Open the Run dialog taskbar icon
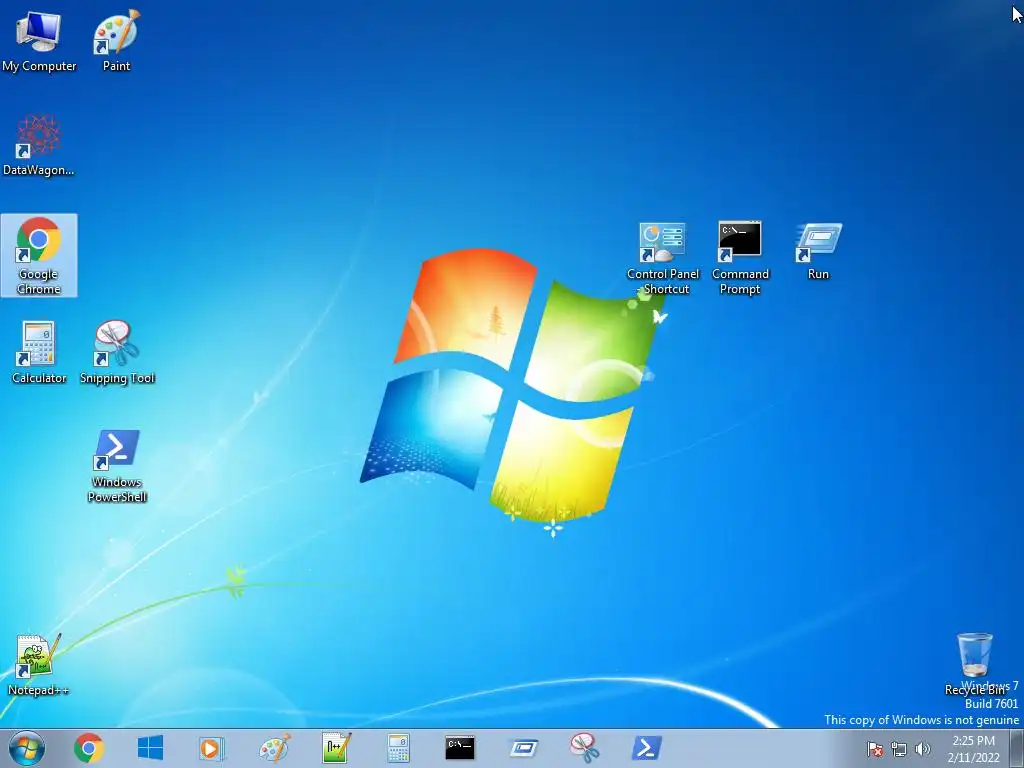This screenshot has width=1024, height=768. (x=523, y=748)
